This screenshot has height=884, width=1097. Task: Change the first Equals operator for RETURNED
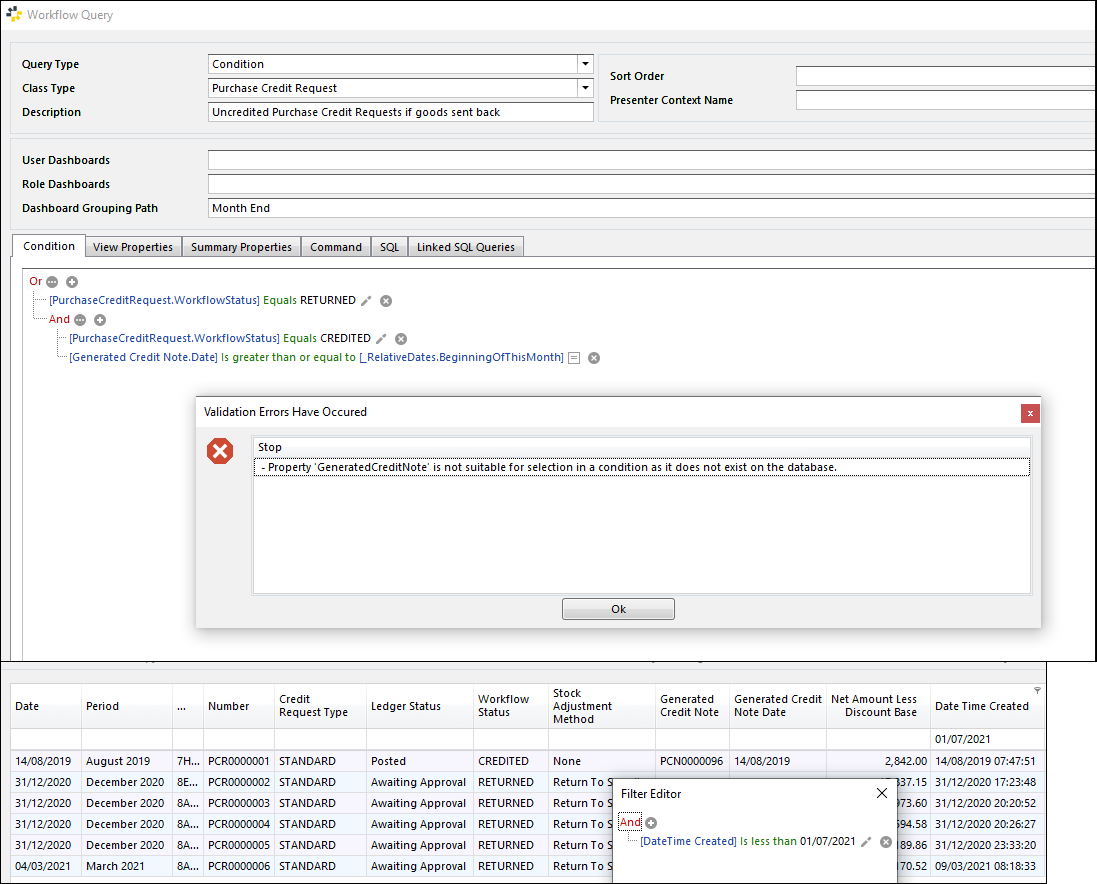point(280,300)
